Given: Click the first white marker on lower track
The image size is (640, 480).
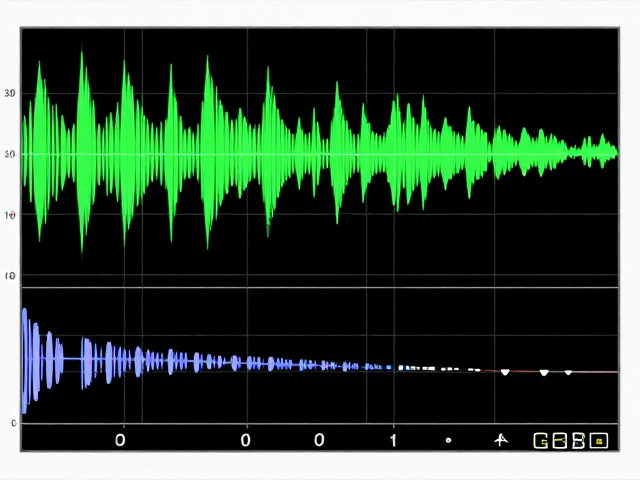Looking at the screenshot, I should click(x=505, y=372).
